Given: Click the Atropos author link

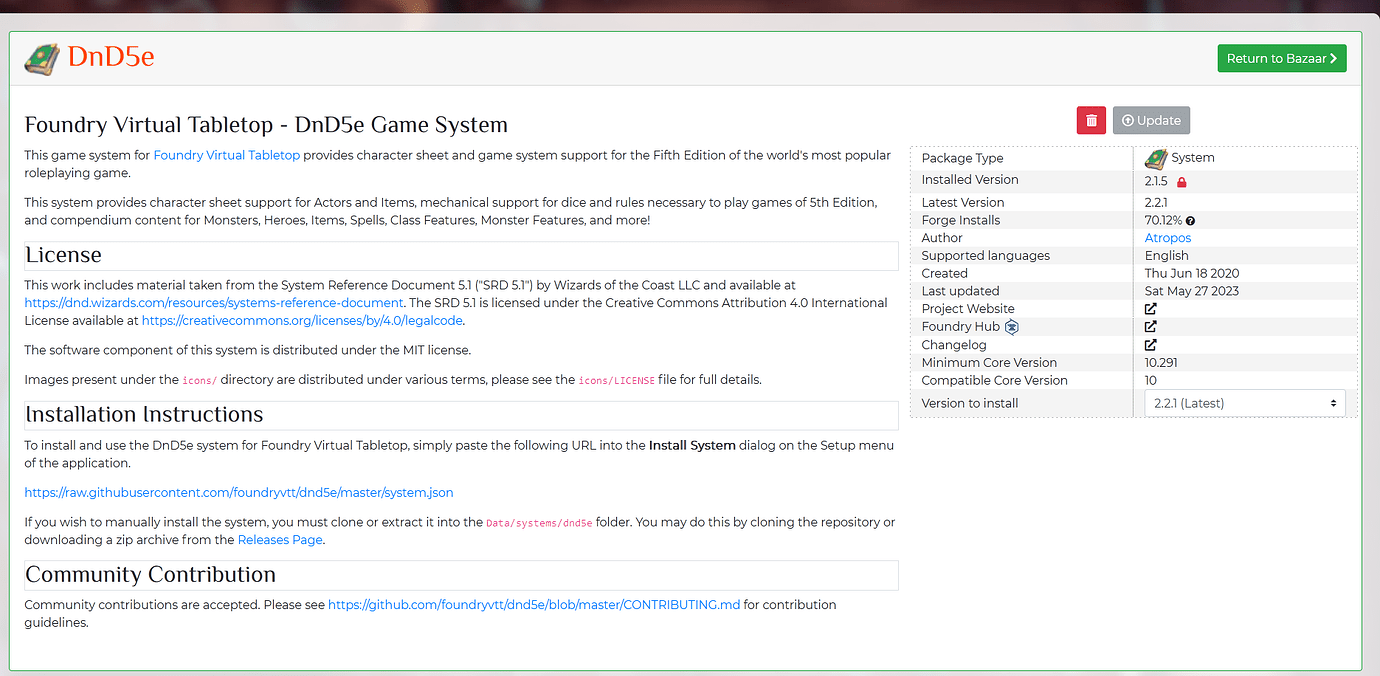Looking at the screenshot, I should click(1168, 238).
